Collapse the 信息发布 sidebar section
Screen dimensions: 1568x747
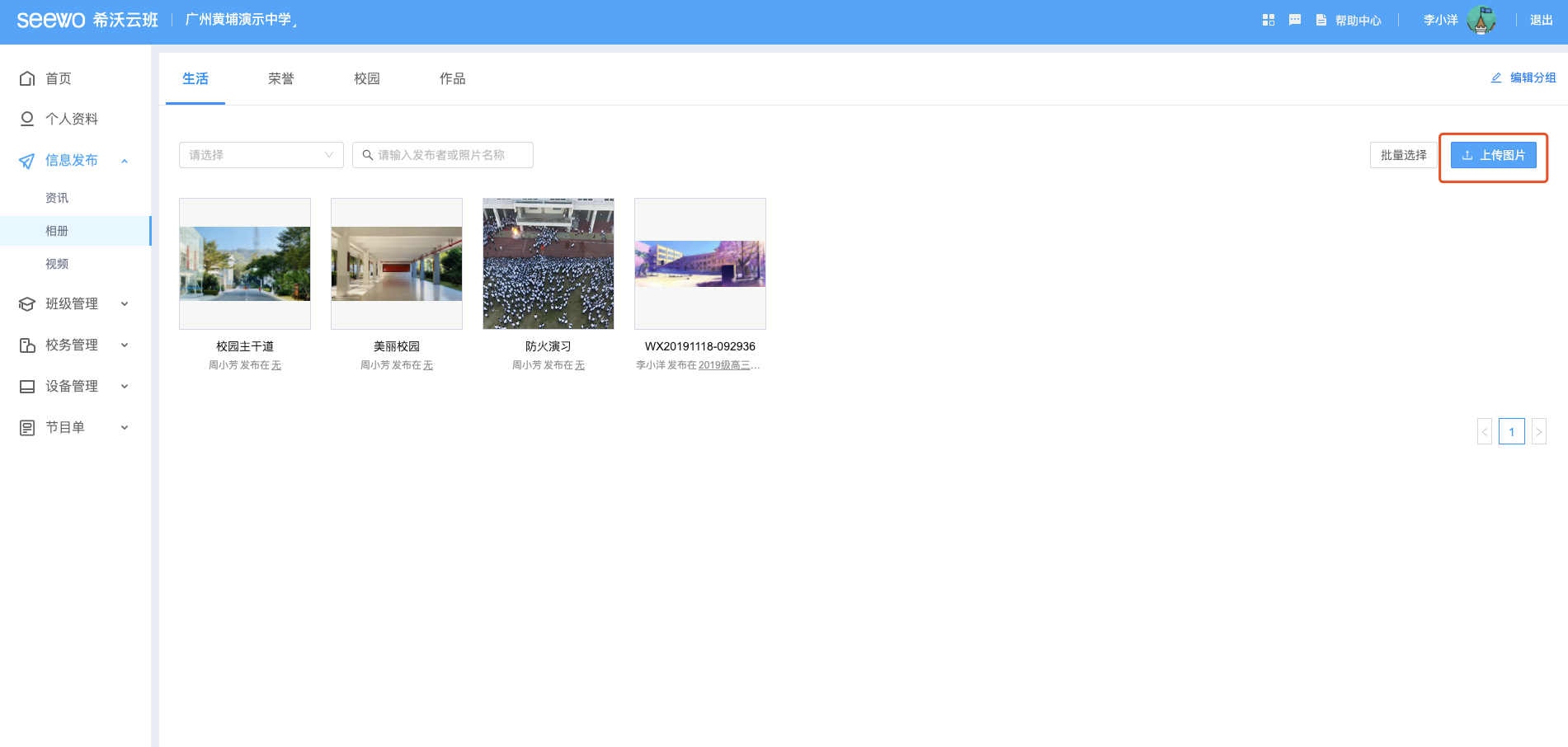(x=125, y=161)
